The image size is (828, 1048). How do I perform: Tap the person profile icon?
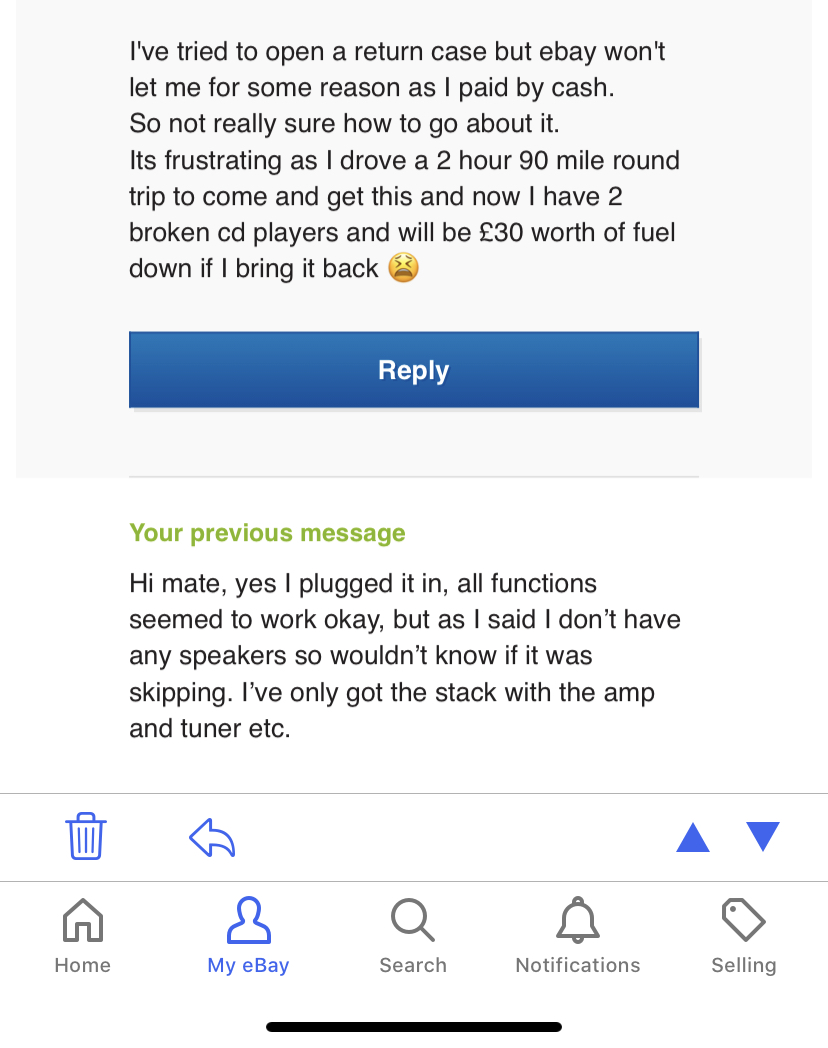(x=249, y=920)
